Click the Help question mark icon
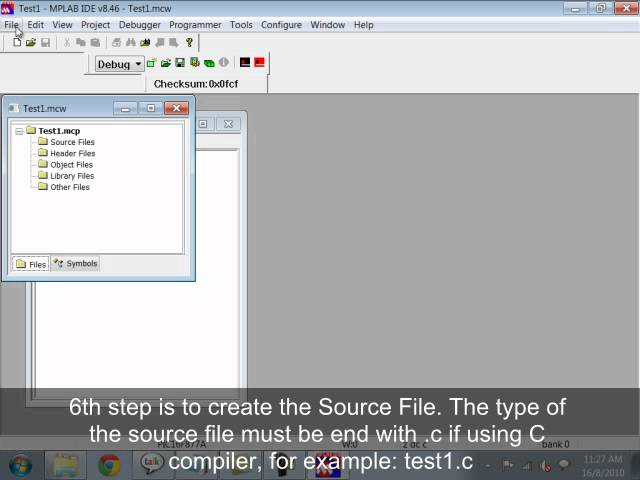The image size is (640, 480). point(189,42)
